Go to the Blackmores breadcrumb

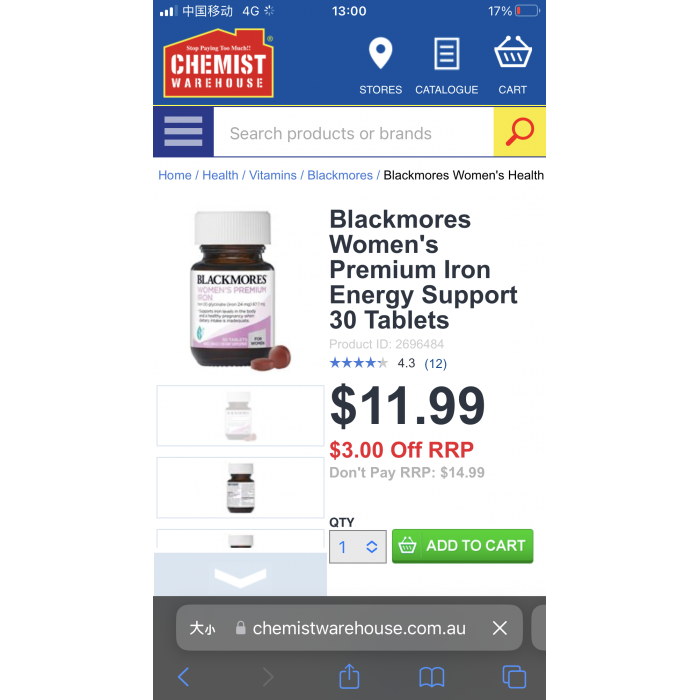(x=340, y=175)
